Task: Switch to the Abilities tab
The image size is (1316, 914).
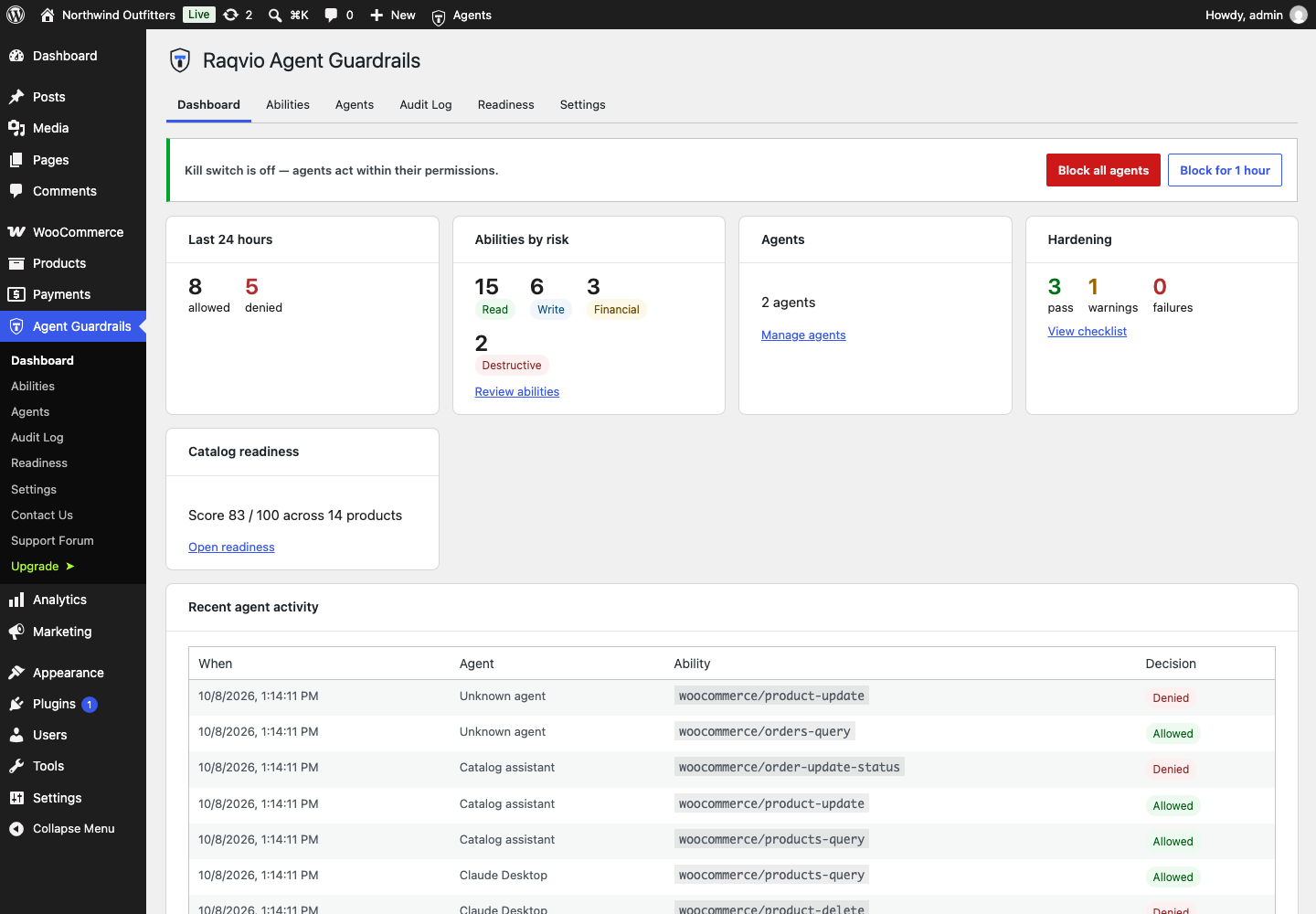Action: point(288,105)
